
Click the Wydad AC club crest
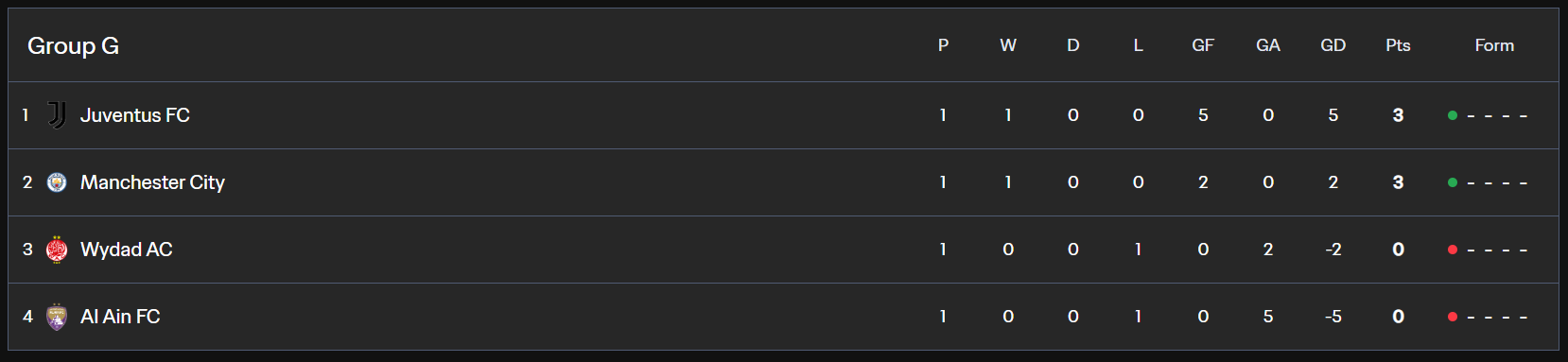57,250
